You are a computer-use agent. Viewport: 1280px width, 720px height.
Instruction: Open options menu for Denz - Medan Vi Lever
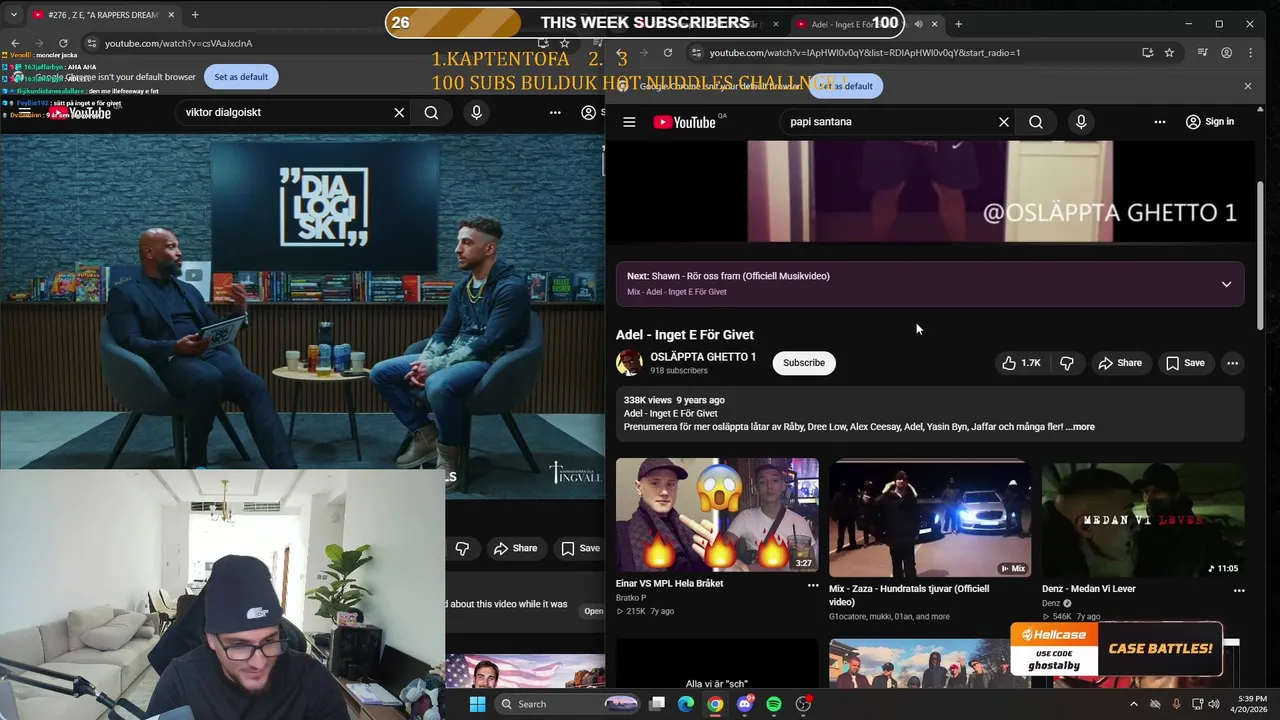1239,591
